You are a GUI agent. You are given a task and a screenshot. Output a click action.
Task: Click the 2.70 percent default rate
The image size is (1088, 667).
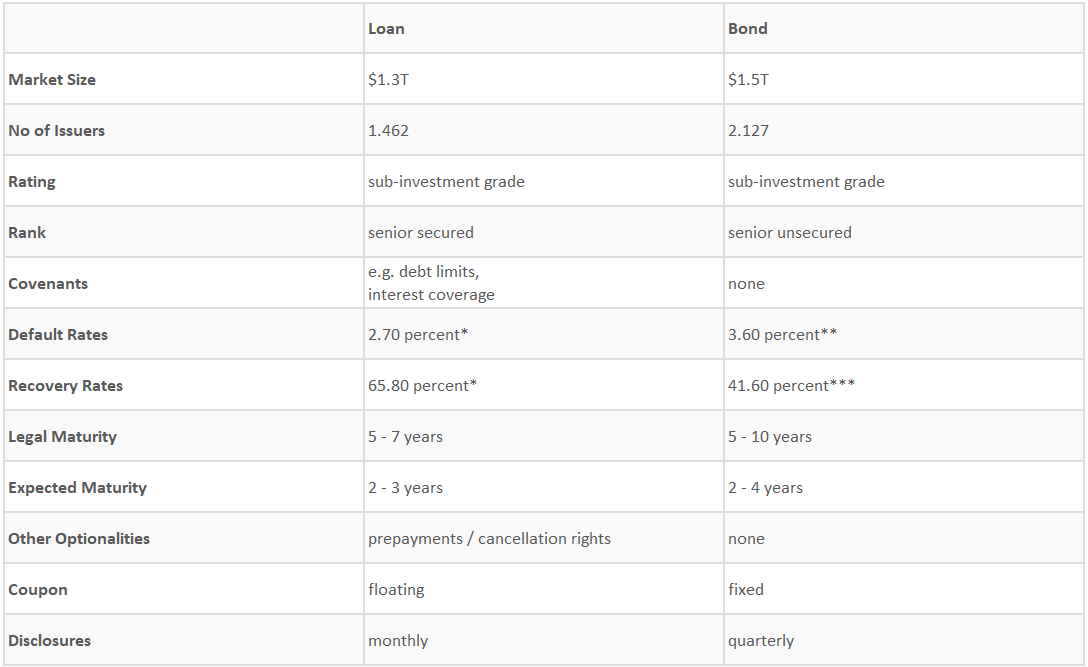[x=418, y=335]
